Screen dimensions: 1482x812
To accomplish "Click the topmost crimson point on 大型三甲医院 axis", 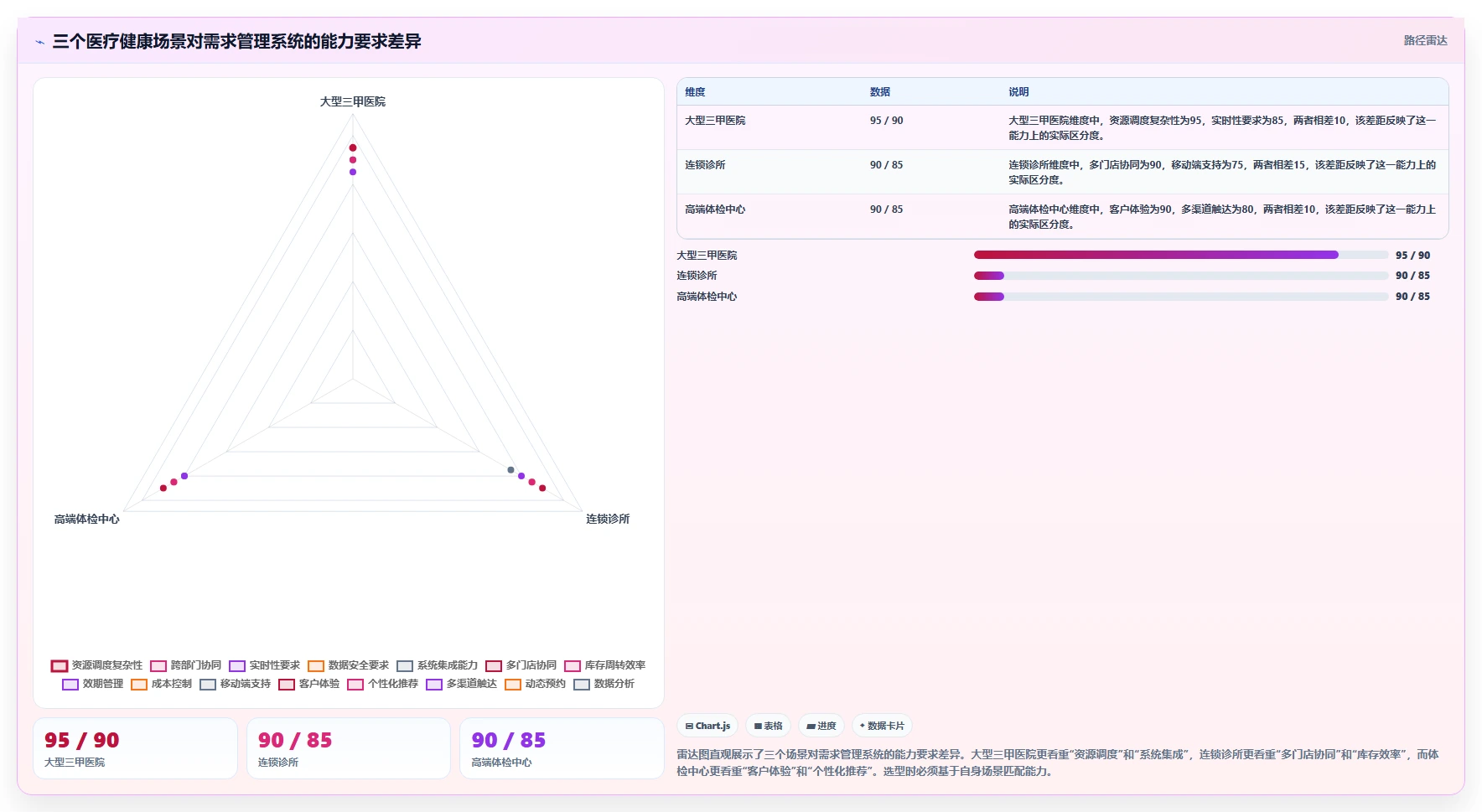I will tap(353, 147).
